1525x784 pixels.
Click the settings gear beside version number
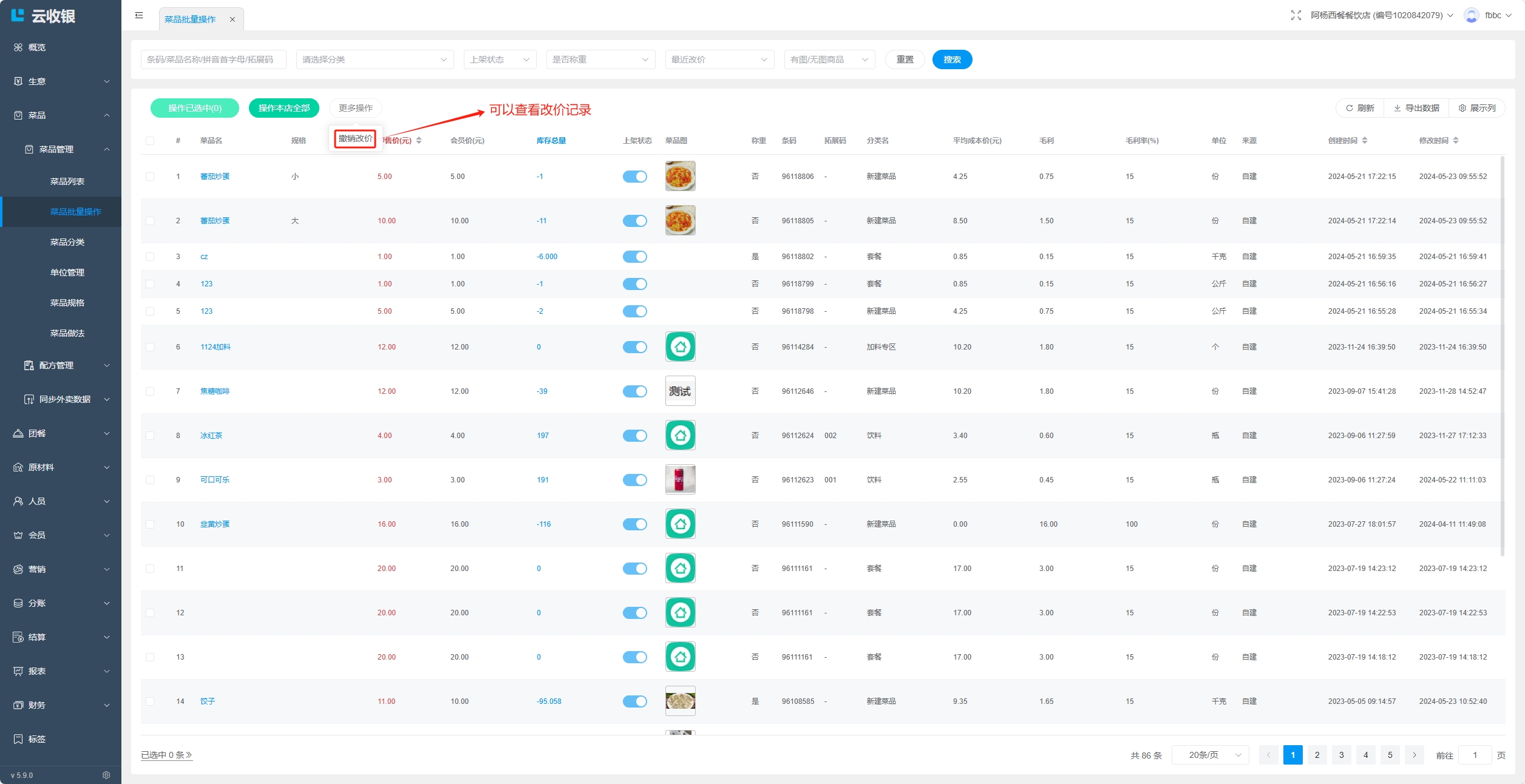pyautogui.click(x=106, y=775)
